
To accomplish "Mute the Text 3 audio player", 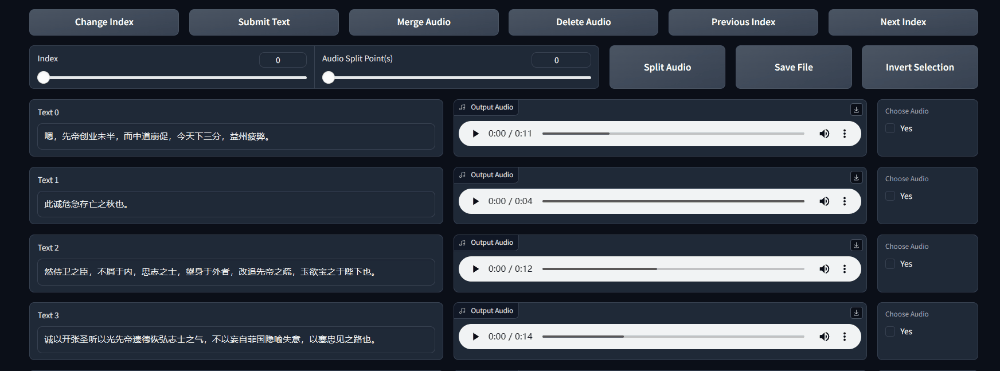I will (824, 337).
